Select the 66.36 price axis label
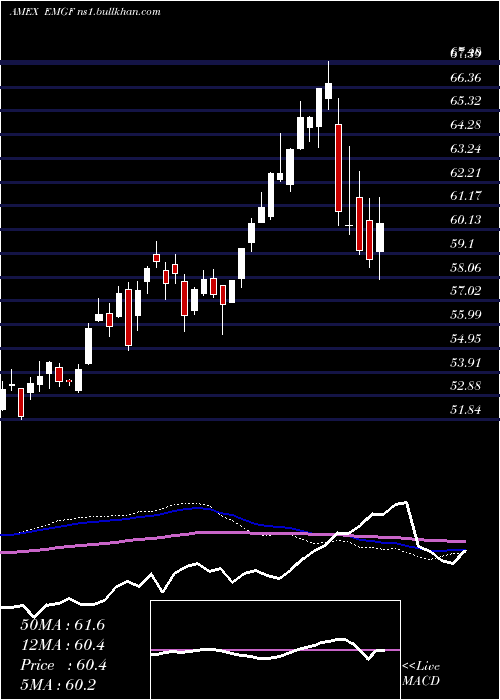 coord(466,78)
